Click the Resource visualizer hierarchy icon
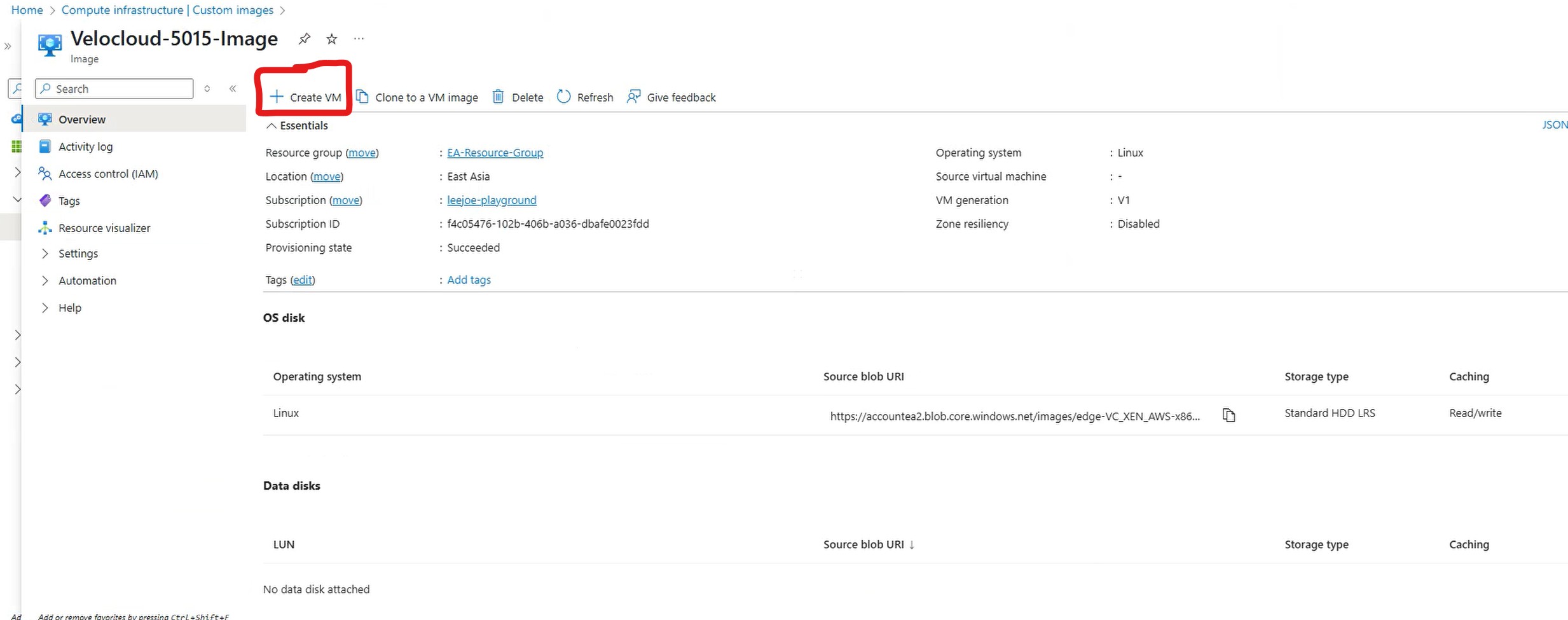 tap(45, 228)
